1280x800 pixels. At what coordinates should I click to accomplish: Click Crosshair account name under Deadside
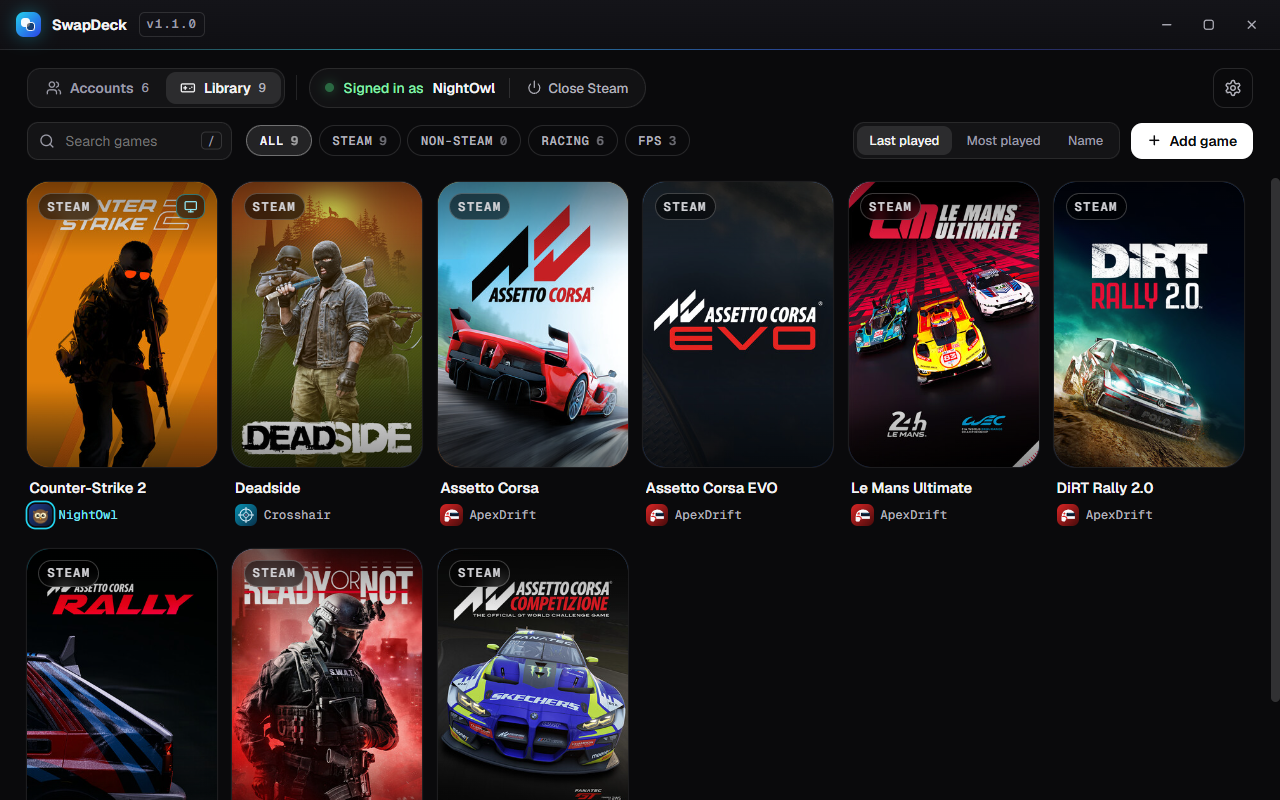tap(297, 515)
